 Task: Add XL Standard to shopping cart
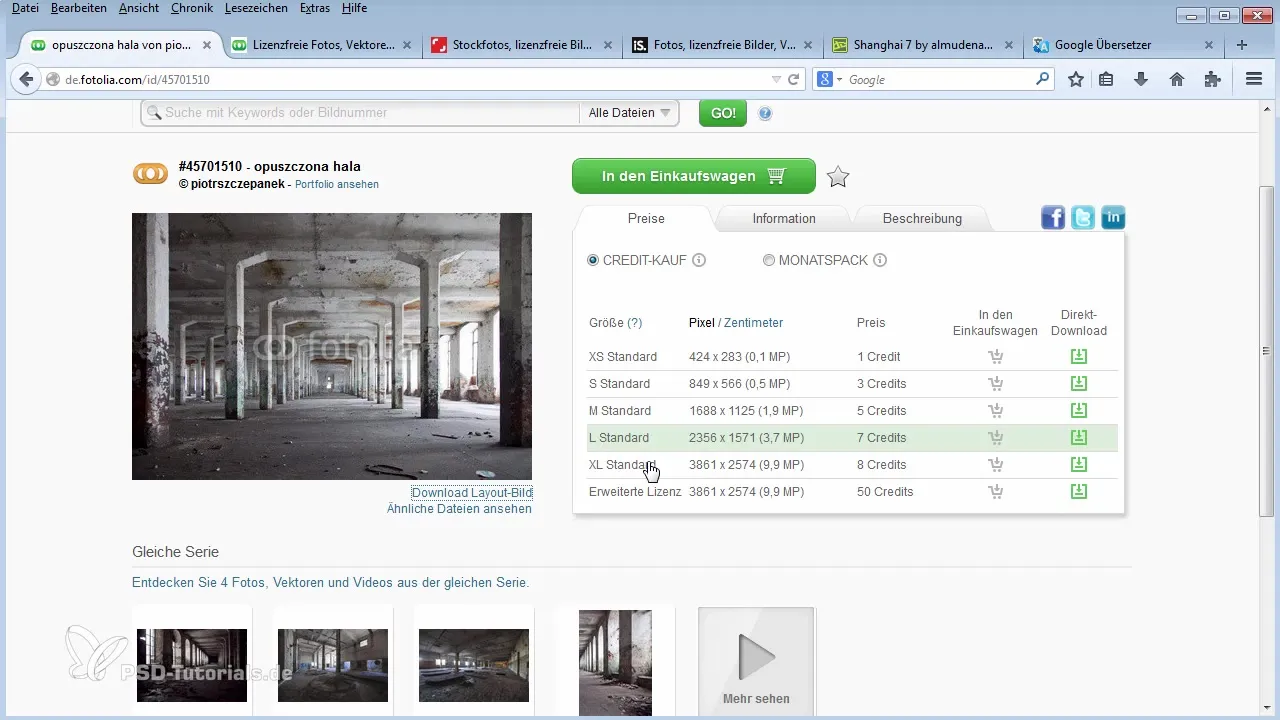click(x=995, y=465)
